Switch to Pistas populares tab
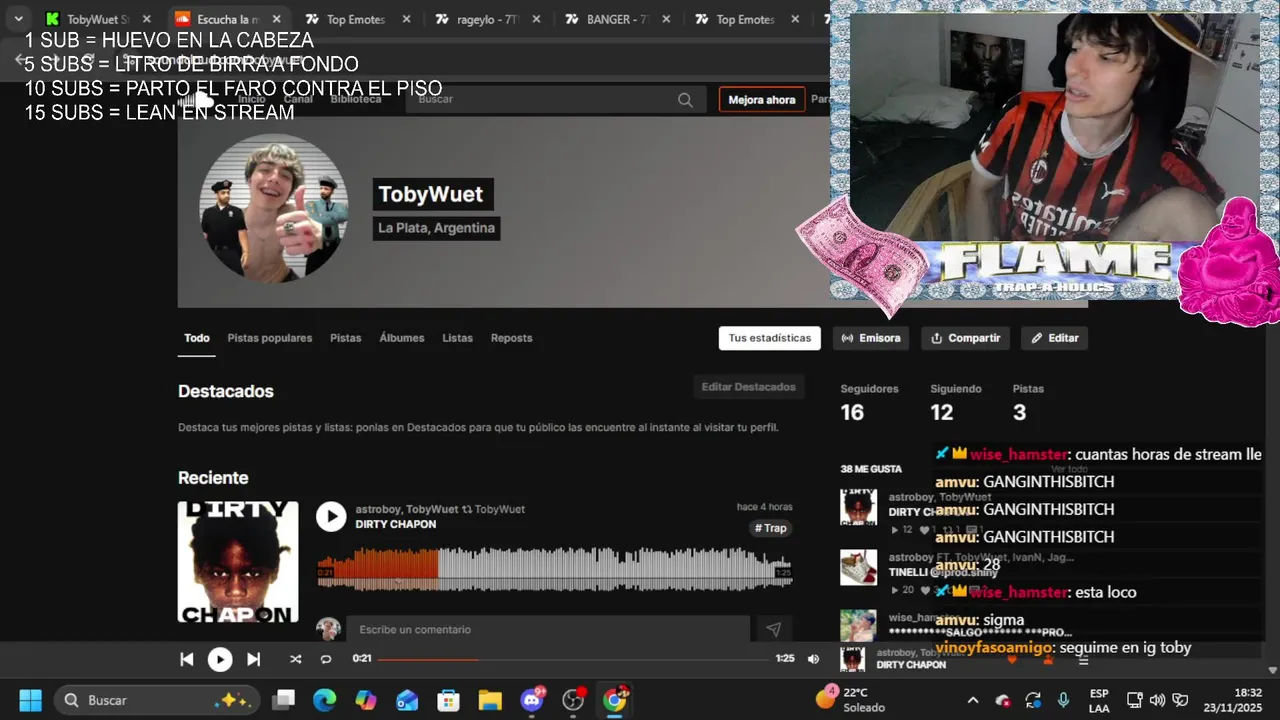Viewport: 1280px width, 720px height. click(270, 338)
